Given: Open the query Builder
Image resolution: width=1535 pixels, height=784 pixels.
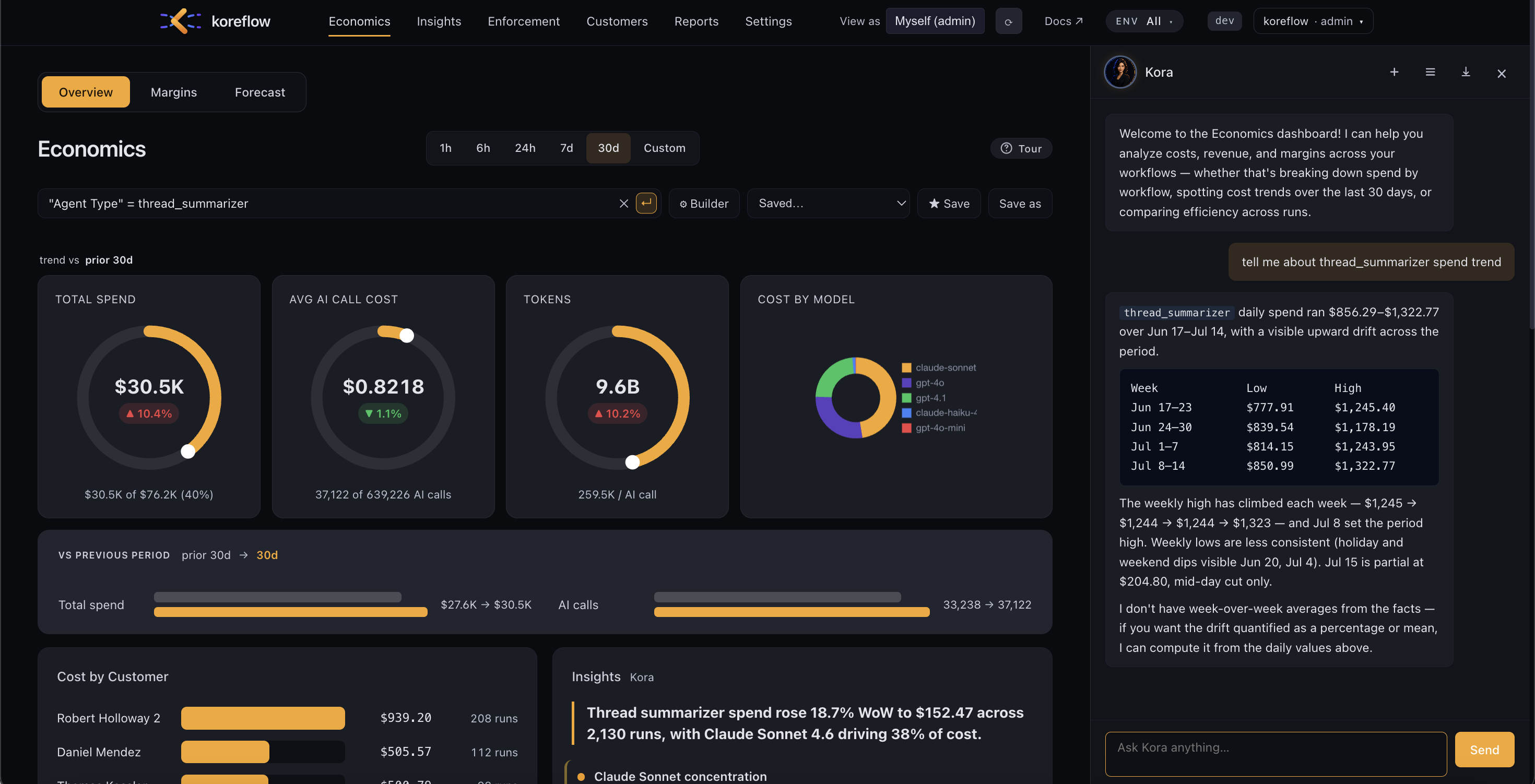Looking at the screenshot, I should coord(704,204).
